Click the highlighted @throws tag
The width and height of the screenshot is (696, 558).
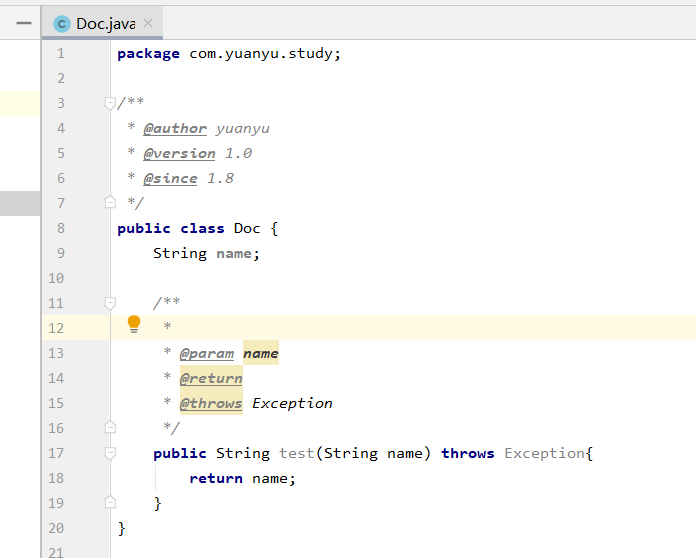coord(211,403)
